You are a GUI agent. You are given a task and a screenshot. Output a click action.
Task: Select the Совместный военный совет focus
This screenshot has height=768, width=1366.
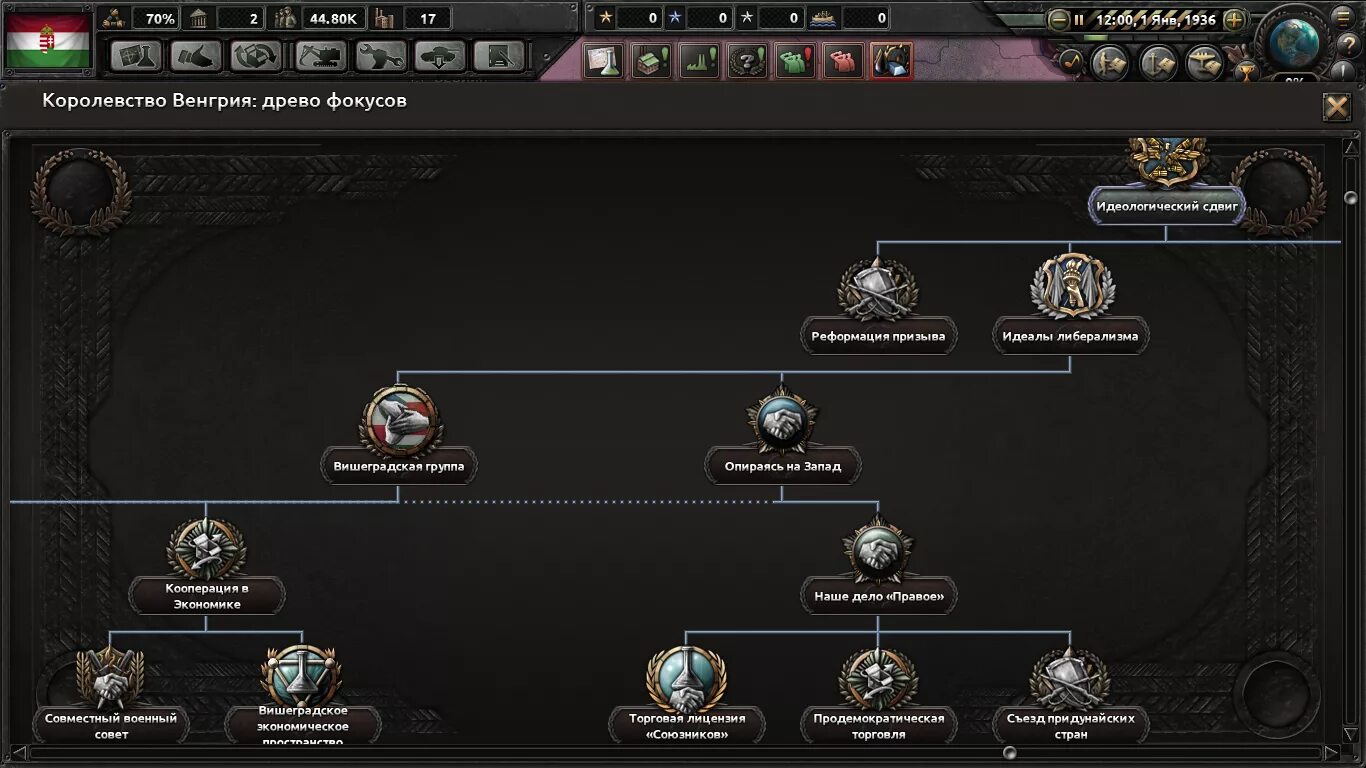coord(110,726)
